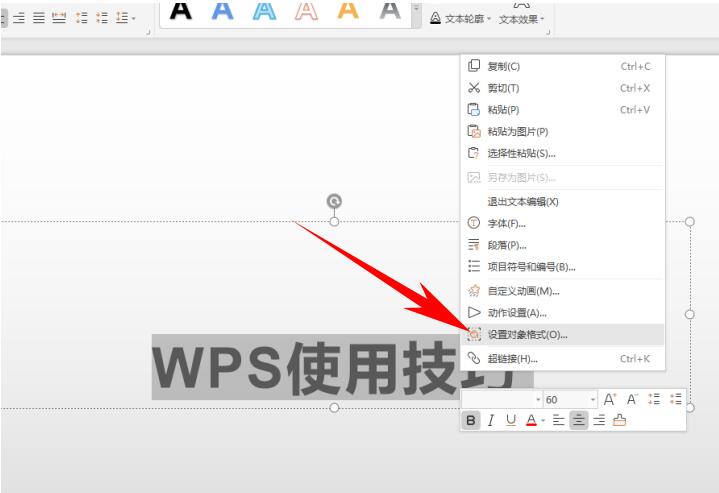Open 自定义动画(M)... entry

(x=563, y=291)
